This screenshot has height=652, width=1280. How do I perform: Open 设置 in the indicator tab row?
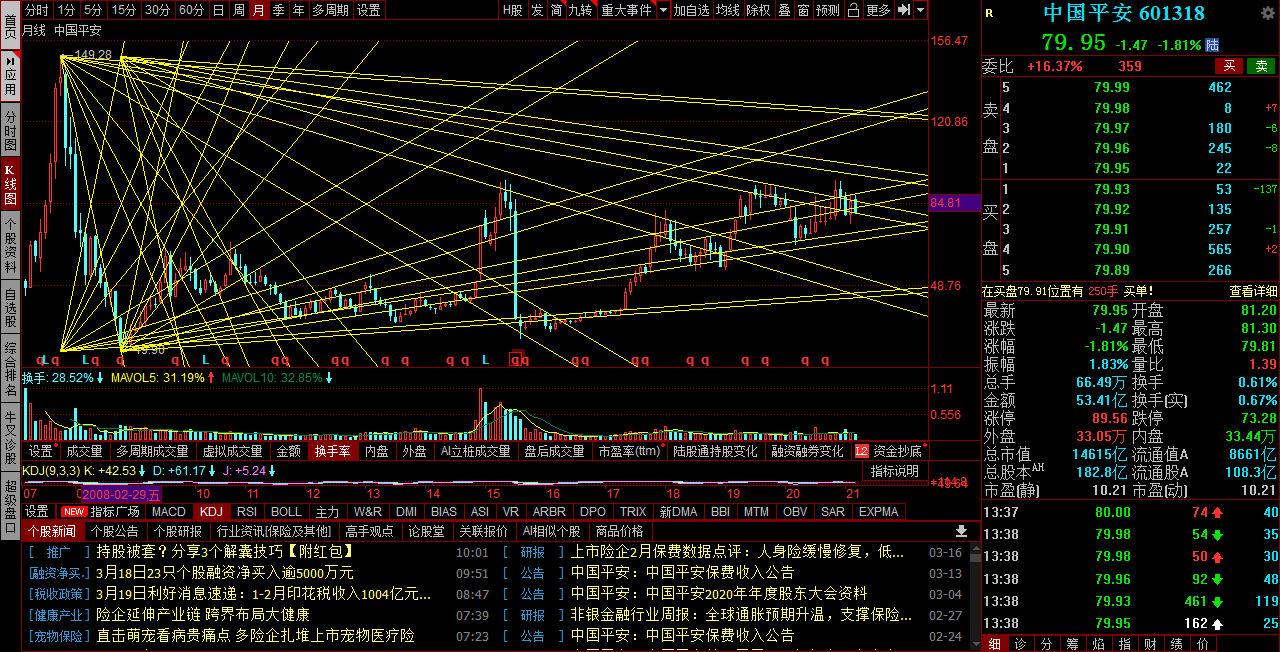(x=37, y=511)
